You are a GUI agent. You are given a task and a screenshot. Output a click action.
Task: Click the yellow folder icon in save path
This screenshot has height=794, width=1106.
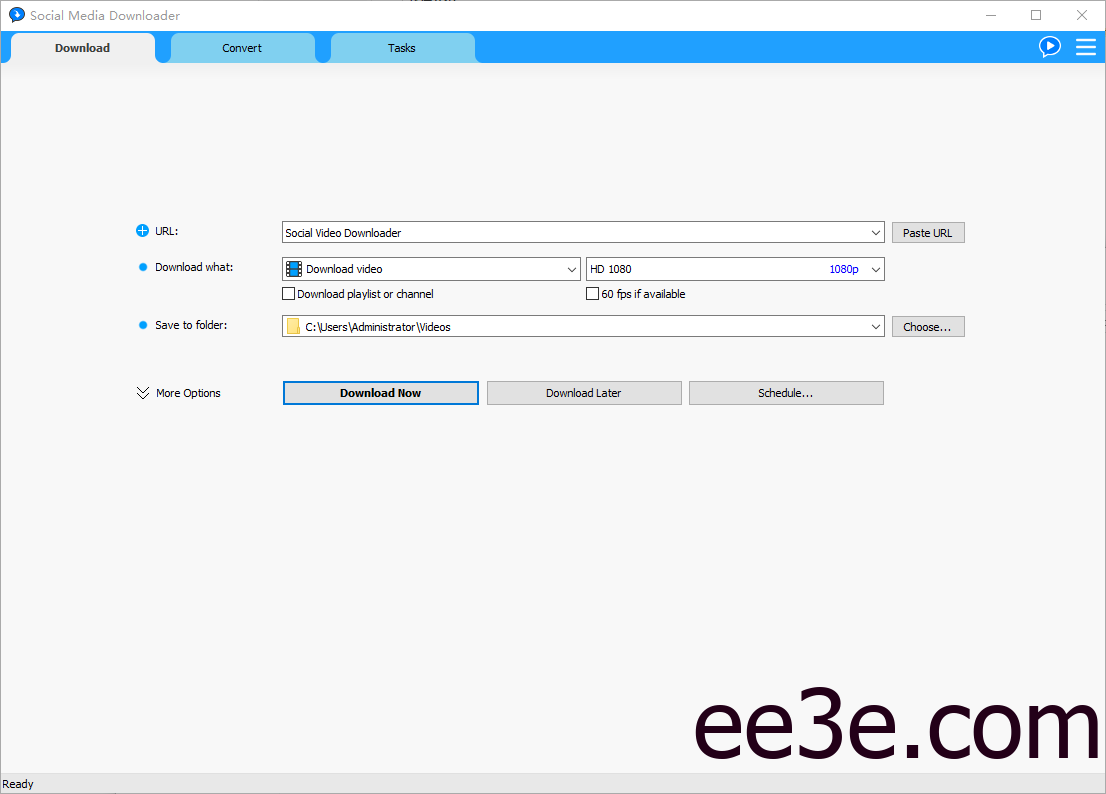pyautogui.click(x=293, y=326)
